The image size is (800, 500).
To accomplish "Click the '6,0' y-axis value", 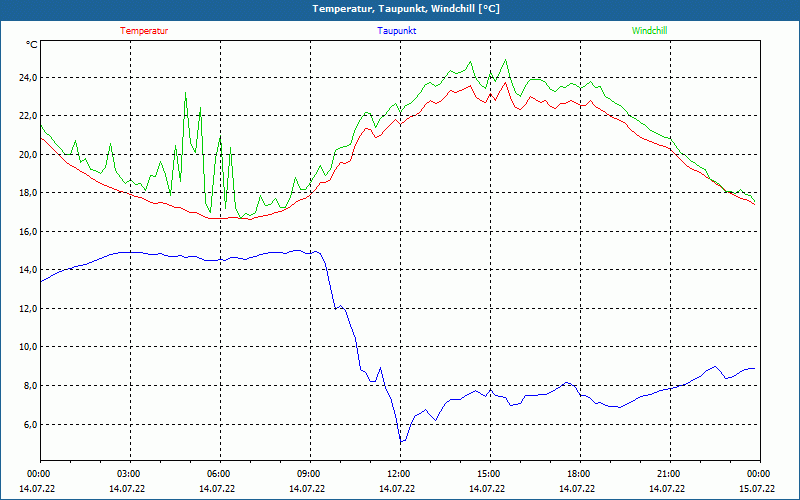I will point(31,424).
